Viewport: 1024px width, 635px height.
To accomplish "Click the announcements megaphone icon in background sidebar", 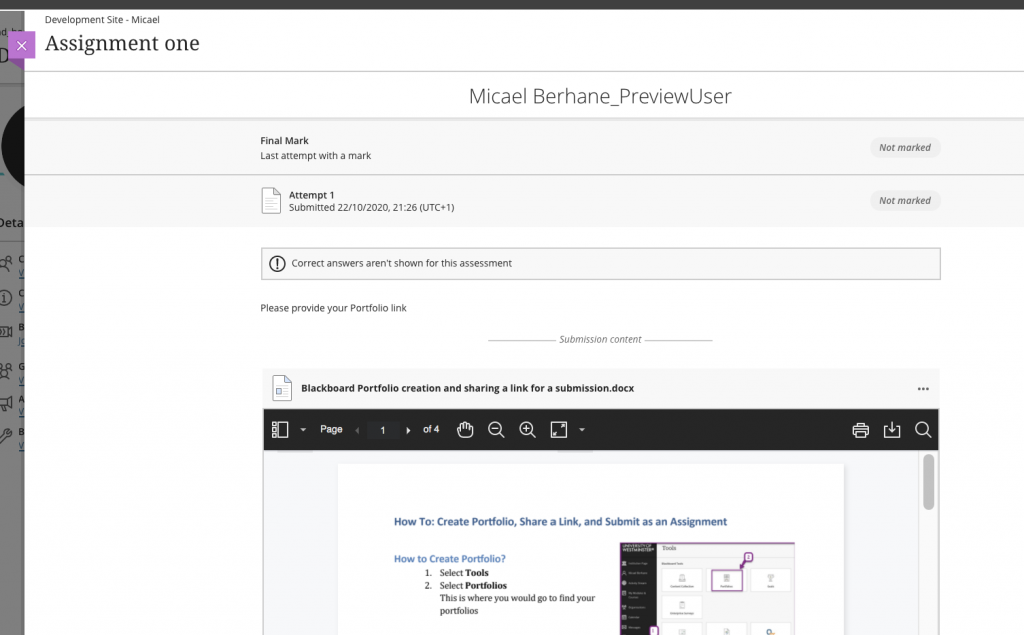I will 6,404.
